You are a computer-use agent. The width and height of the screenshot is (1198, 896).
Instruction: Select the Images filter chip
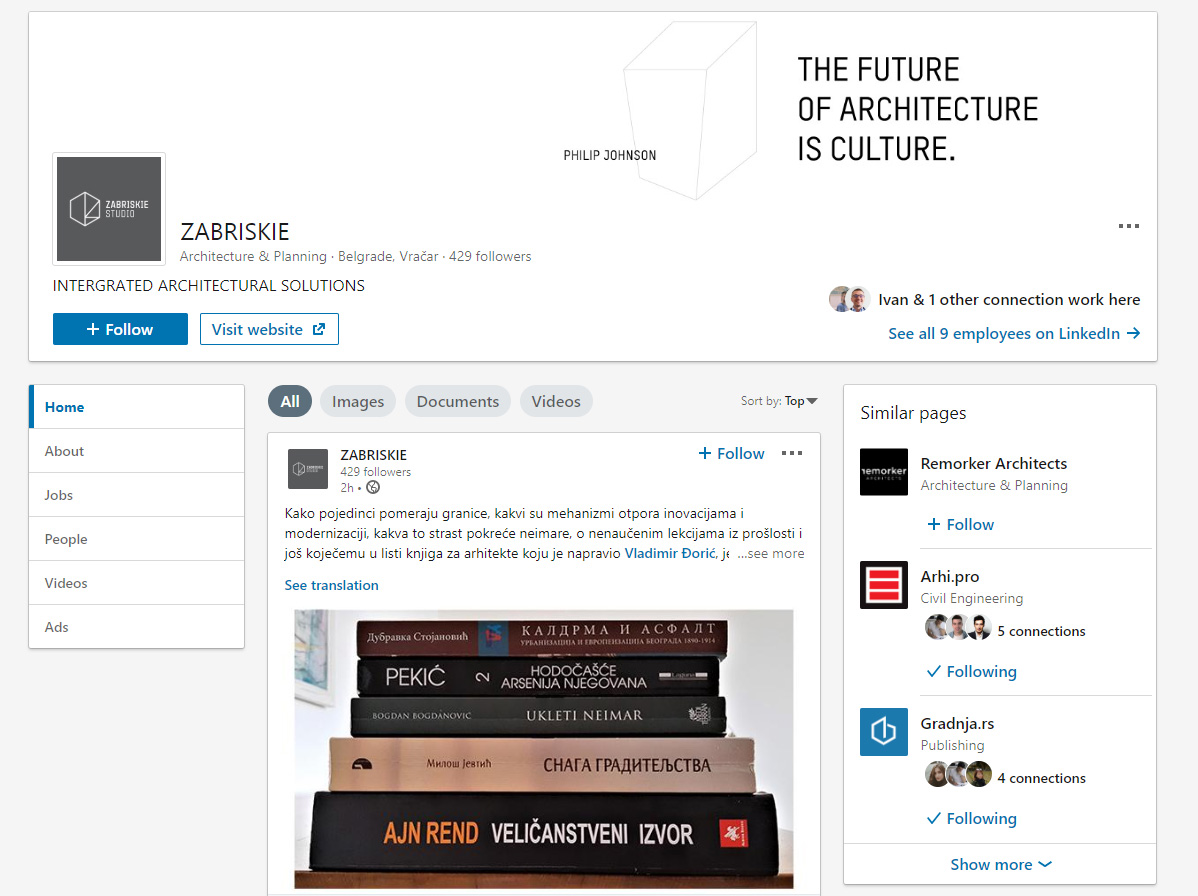(358, 402)
